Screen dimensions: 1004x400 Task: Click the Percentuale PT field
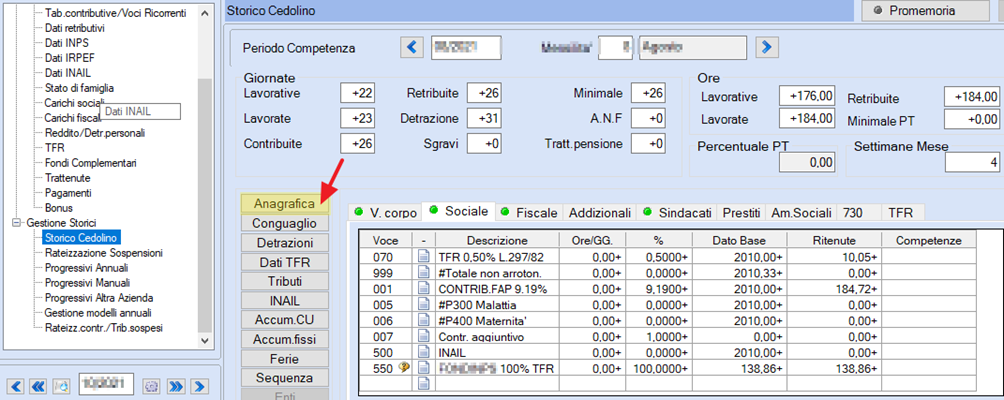coord(807,163)
